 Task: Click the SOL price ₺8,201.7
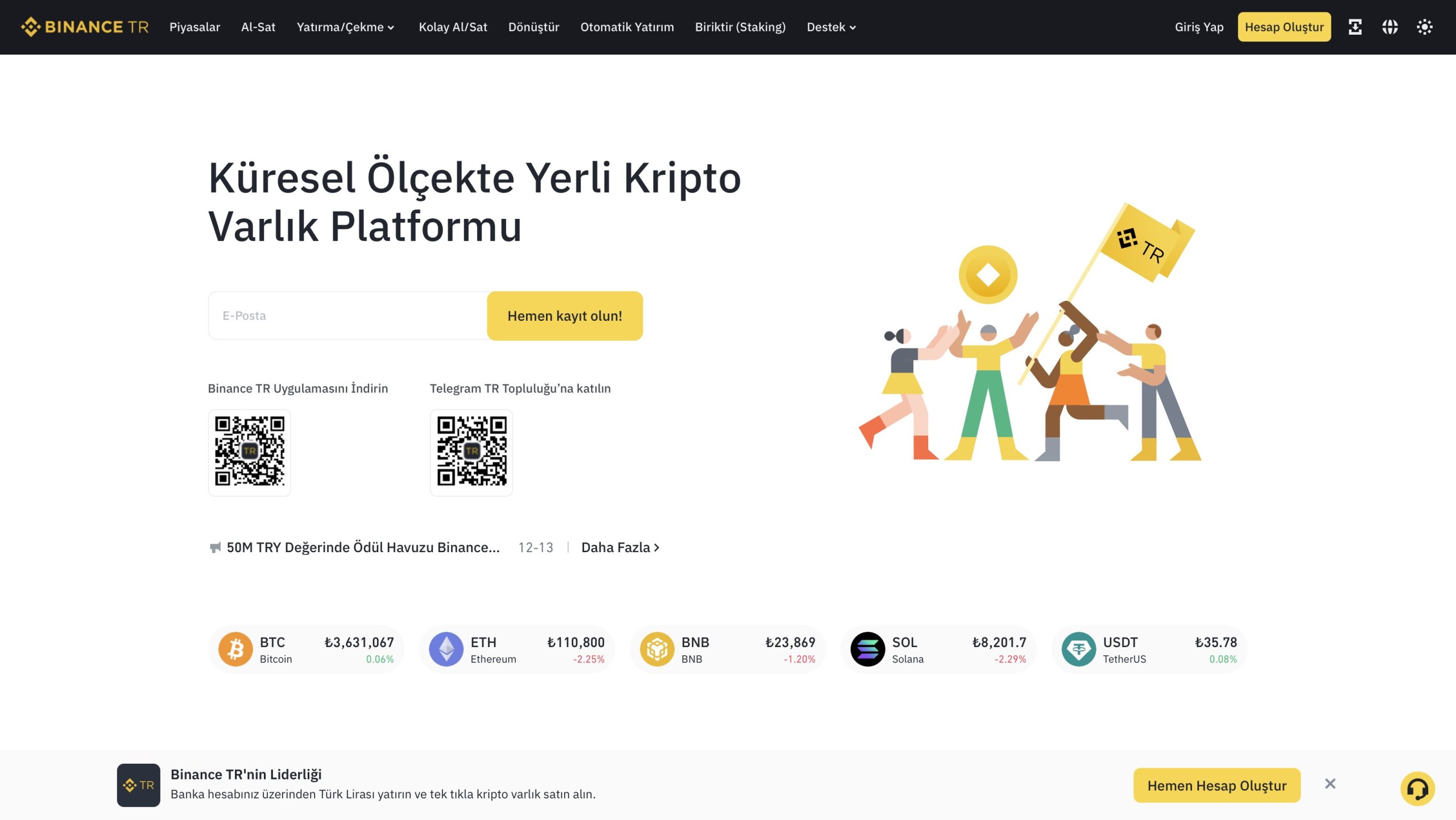pyautogui.click(x=999, y=643)
